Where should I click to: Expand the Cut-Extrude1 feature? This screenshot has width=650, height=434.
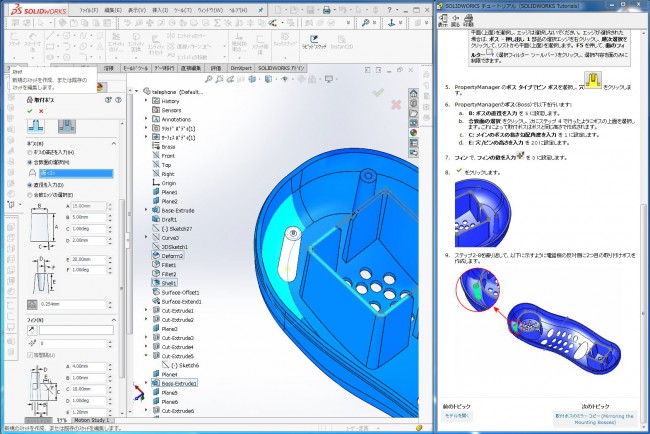[146, 310]
